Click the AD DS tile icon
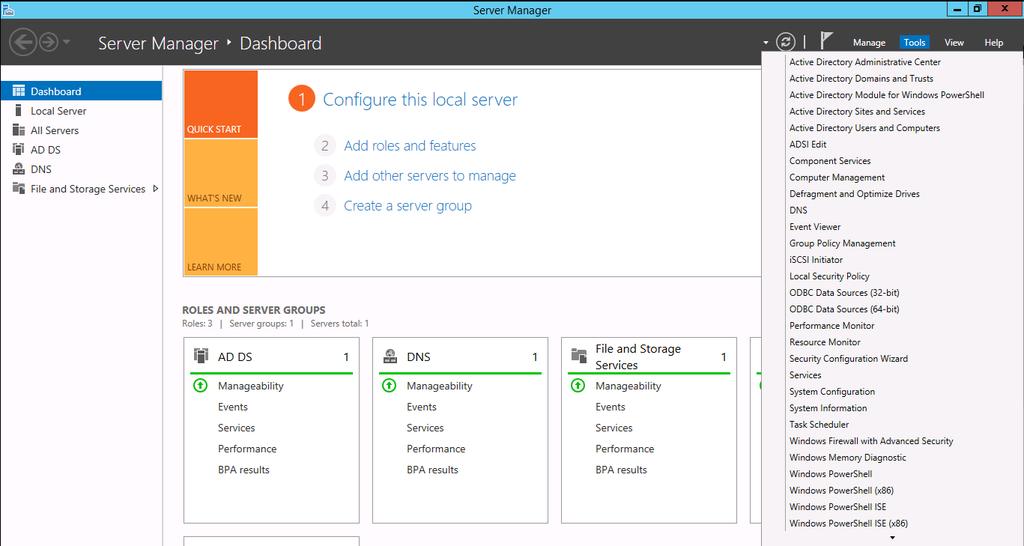The width and height of the screenshot is (1024, 546). click(x=201, y=356)
